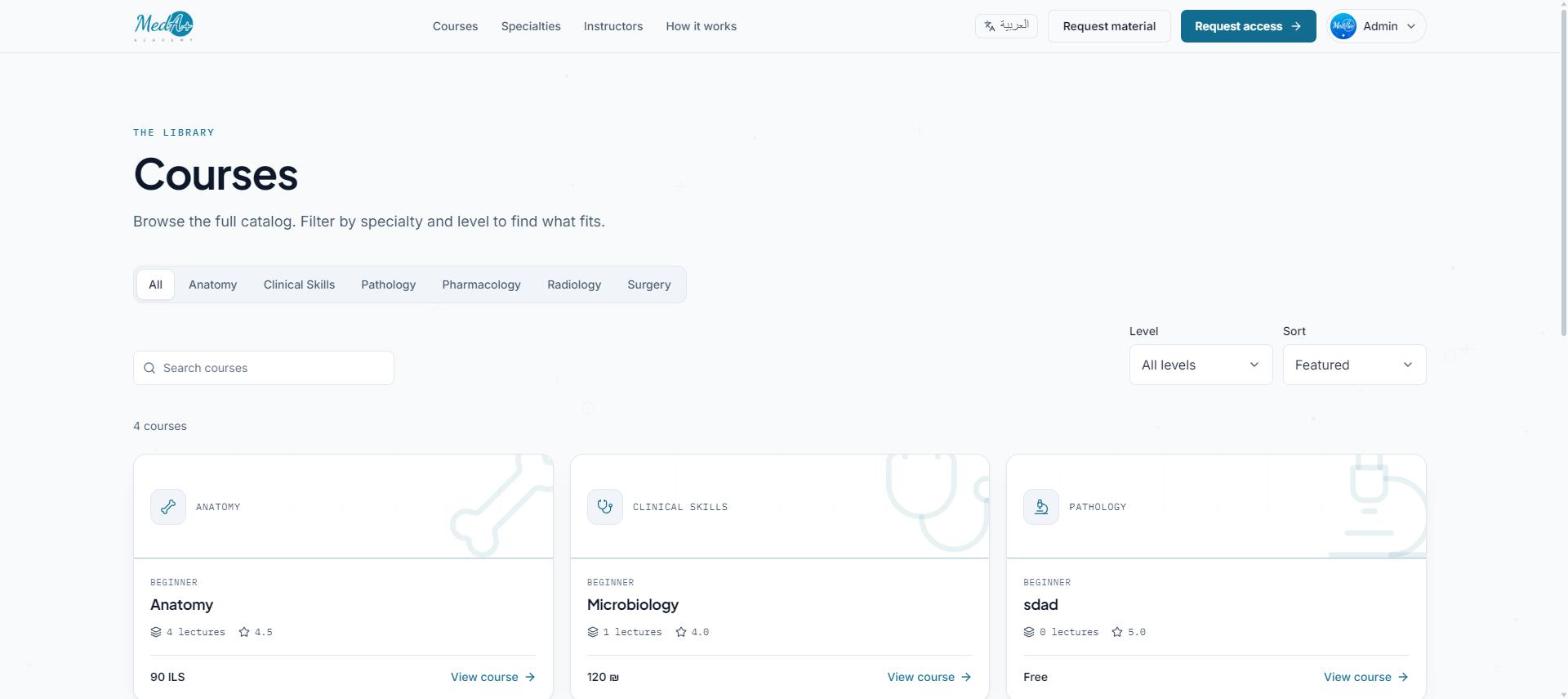The width and height of the screenshot is (1568, 699).
Task: Open the Level dropdown showing All levels
Action: point(1200,365)
